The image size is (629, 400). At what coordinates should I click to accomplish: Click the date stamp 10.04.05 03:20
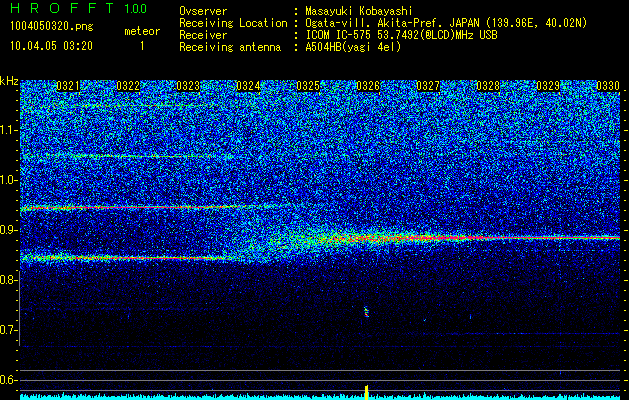pyautogui.click(x=51, y=46)
